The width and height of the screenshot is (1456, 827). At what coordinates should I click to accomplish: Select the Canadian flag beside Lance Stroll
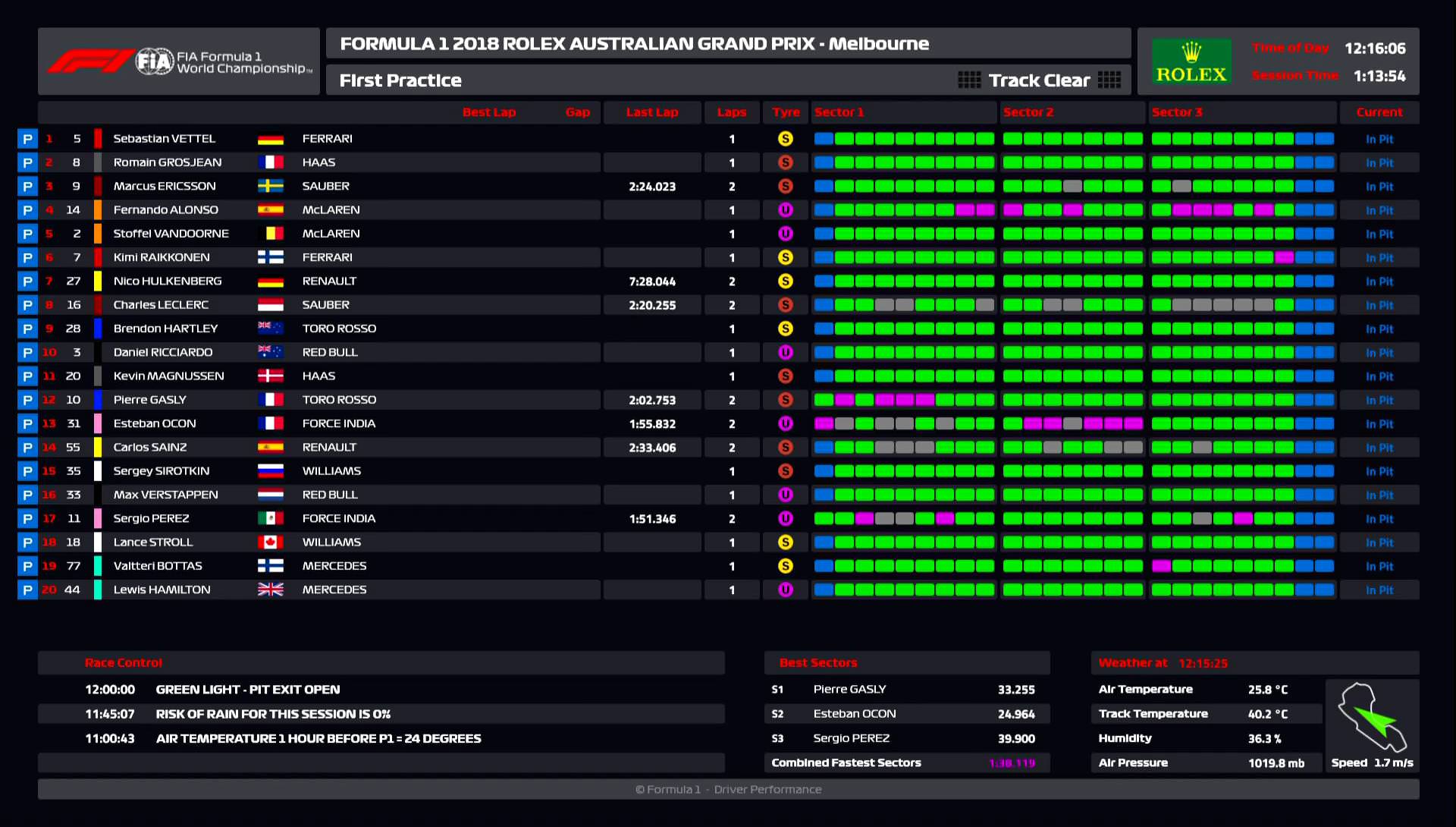click(271, 542)
